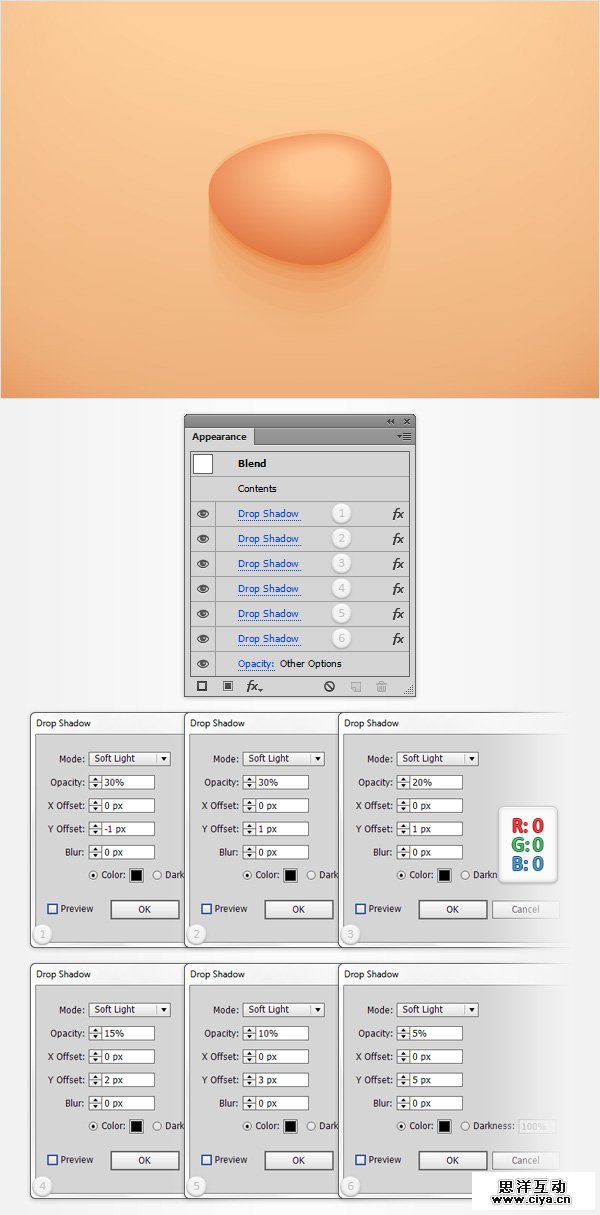Click Add New Fill icon in Appearance panel
The height and width of the screenshot is (1215, 600).
point(227,686)
